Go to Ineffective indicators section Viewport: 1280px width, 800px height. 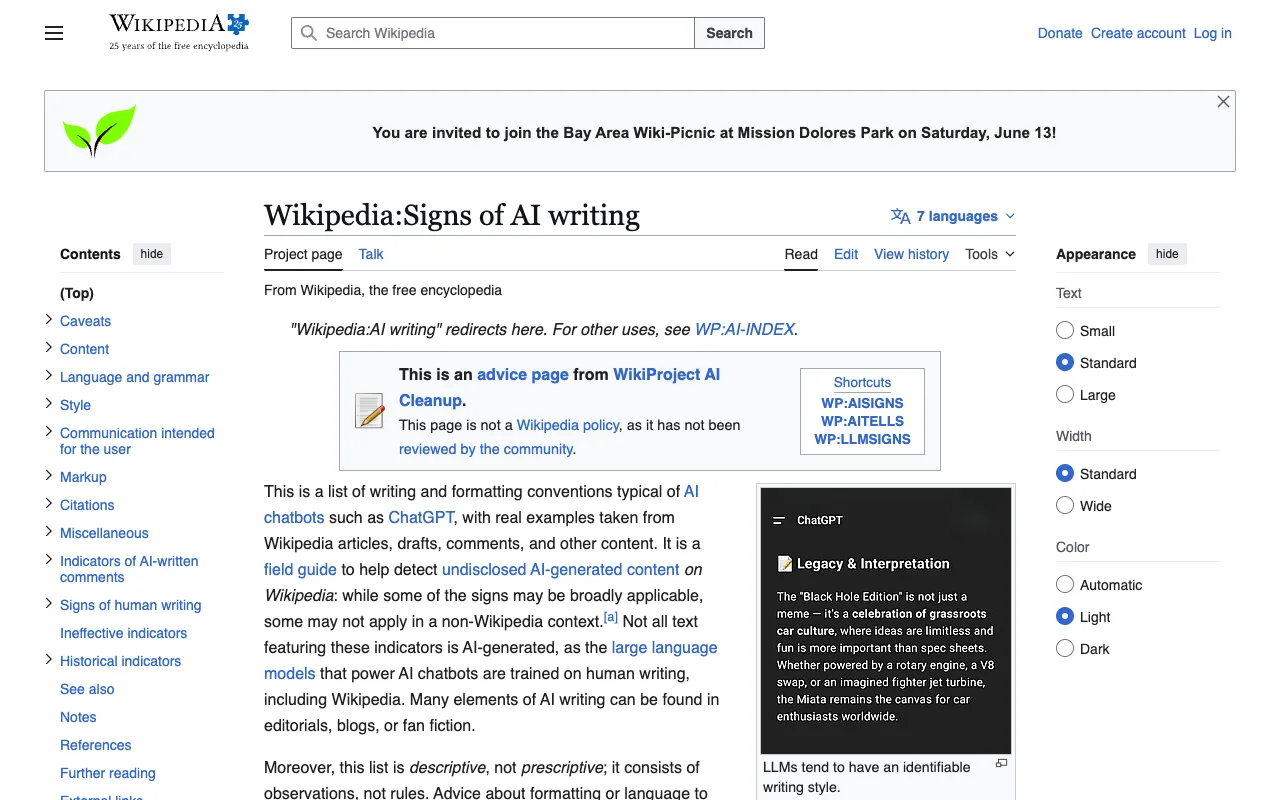(123, 633)
